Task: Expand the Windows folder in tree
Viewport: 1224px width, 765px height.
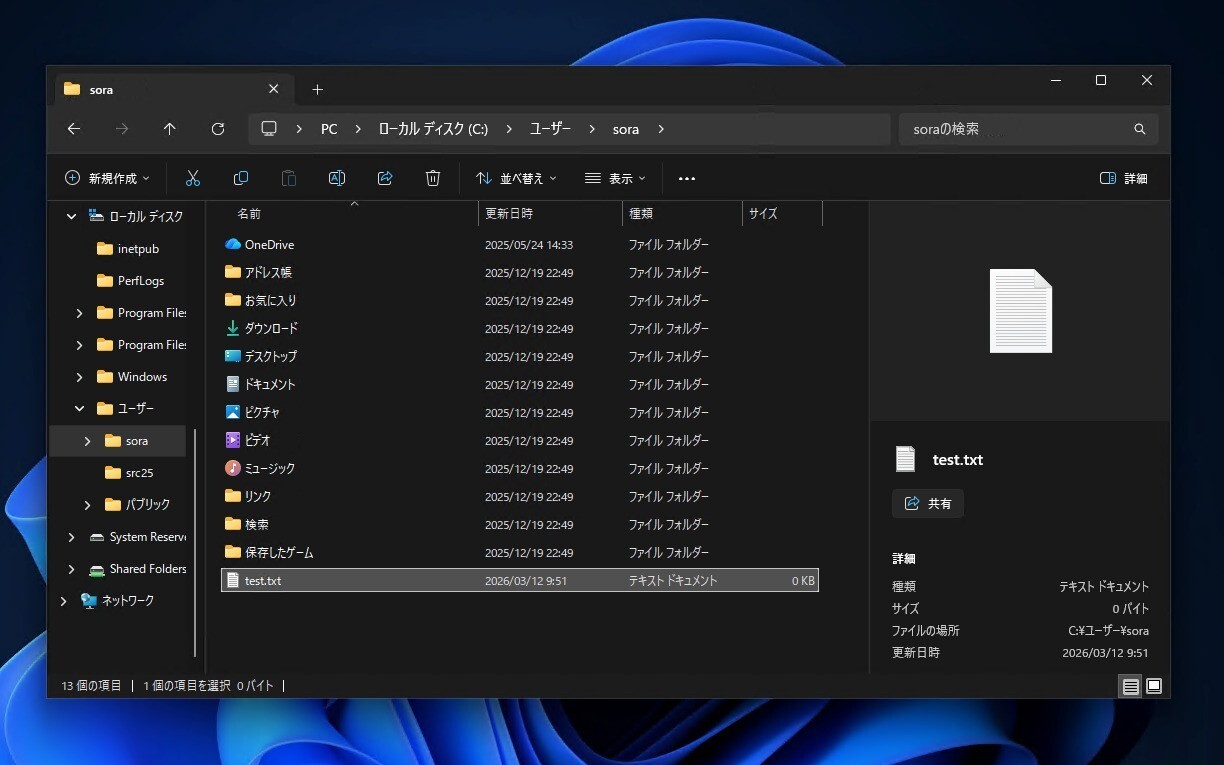Action: 79,377
